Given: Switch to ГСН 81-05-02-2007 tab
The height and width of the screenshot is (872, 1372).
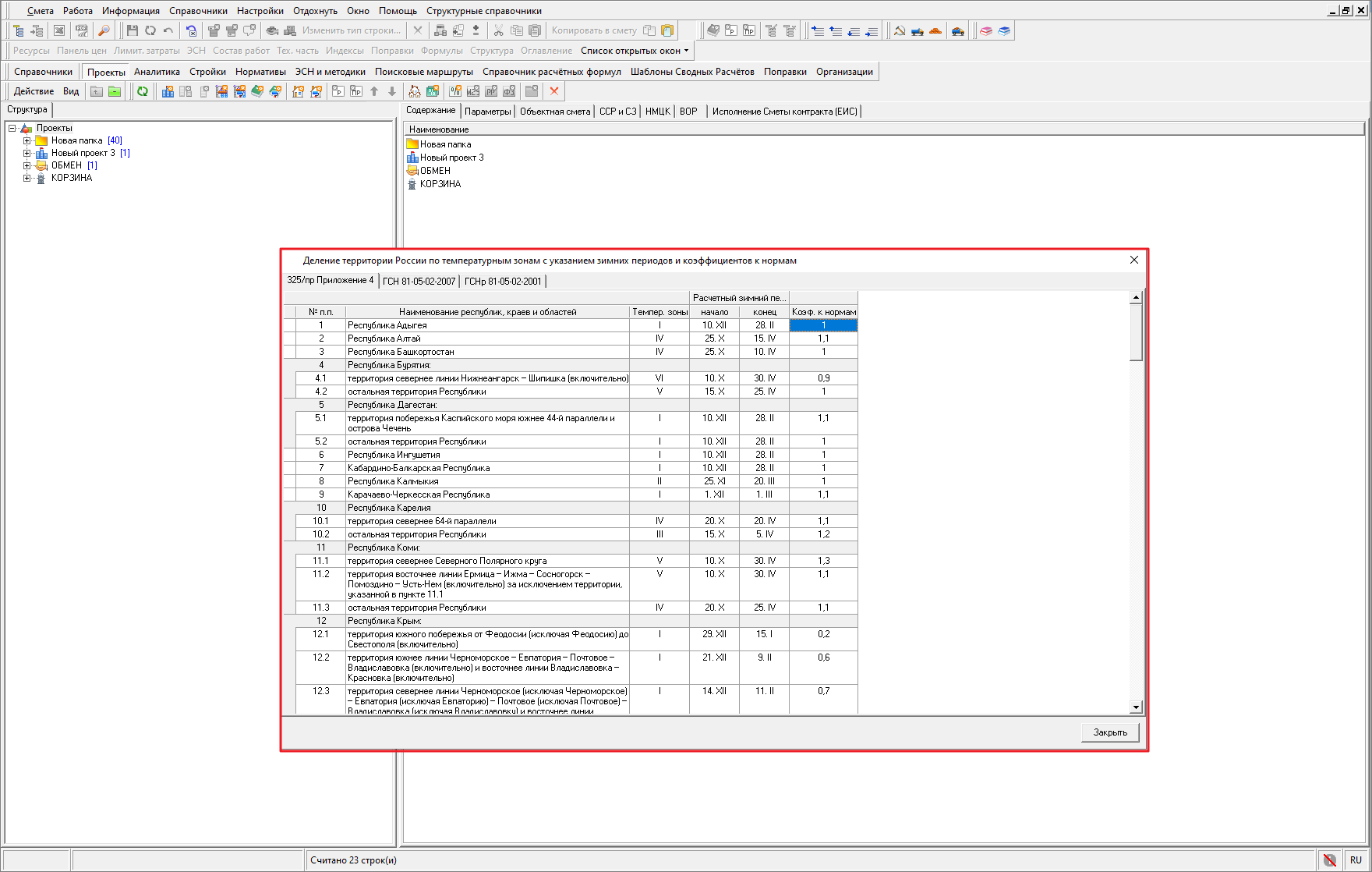Looking at the screenshot, I should [x=419, y=282].
